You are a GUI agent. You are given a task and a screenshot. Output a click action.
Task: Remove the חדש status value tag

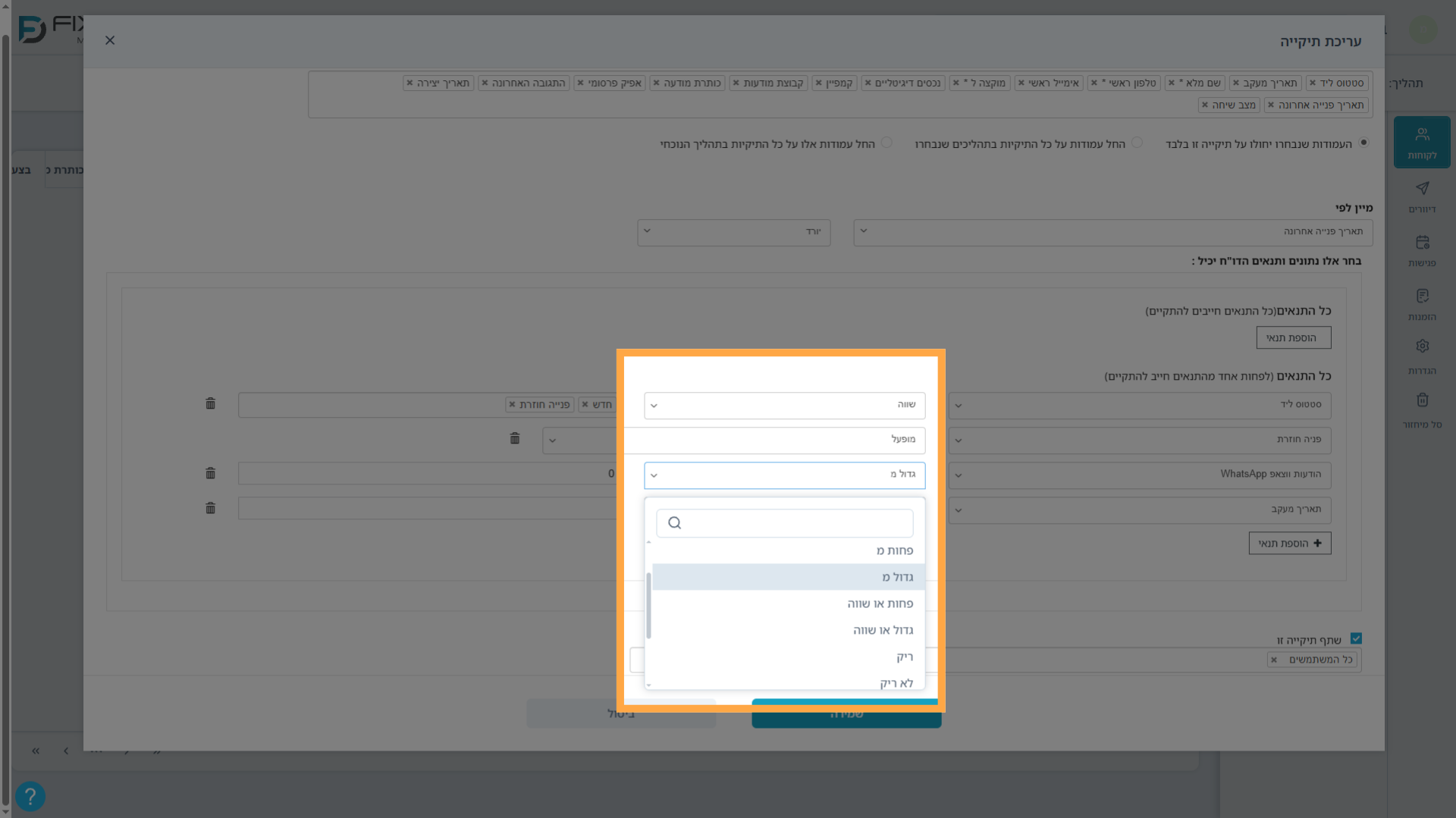585,405
